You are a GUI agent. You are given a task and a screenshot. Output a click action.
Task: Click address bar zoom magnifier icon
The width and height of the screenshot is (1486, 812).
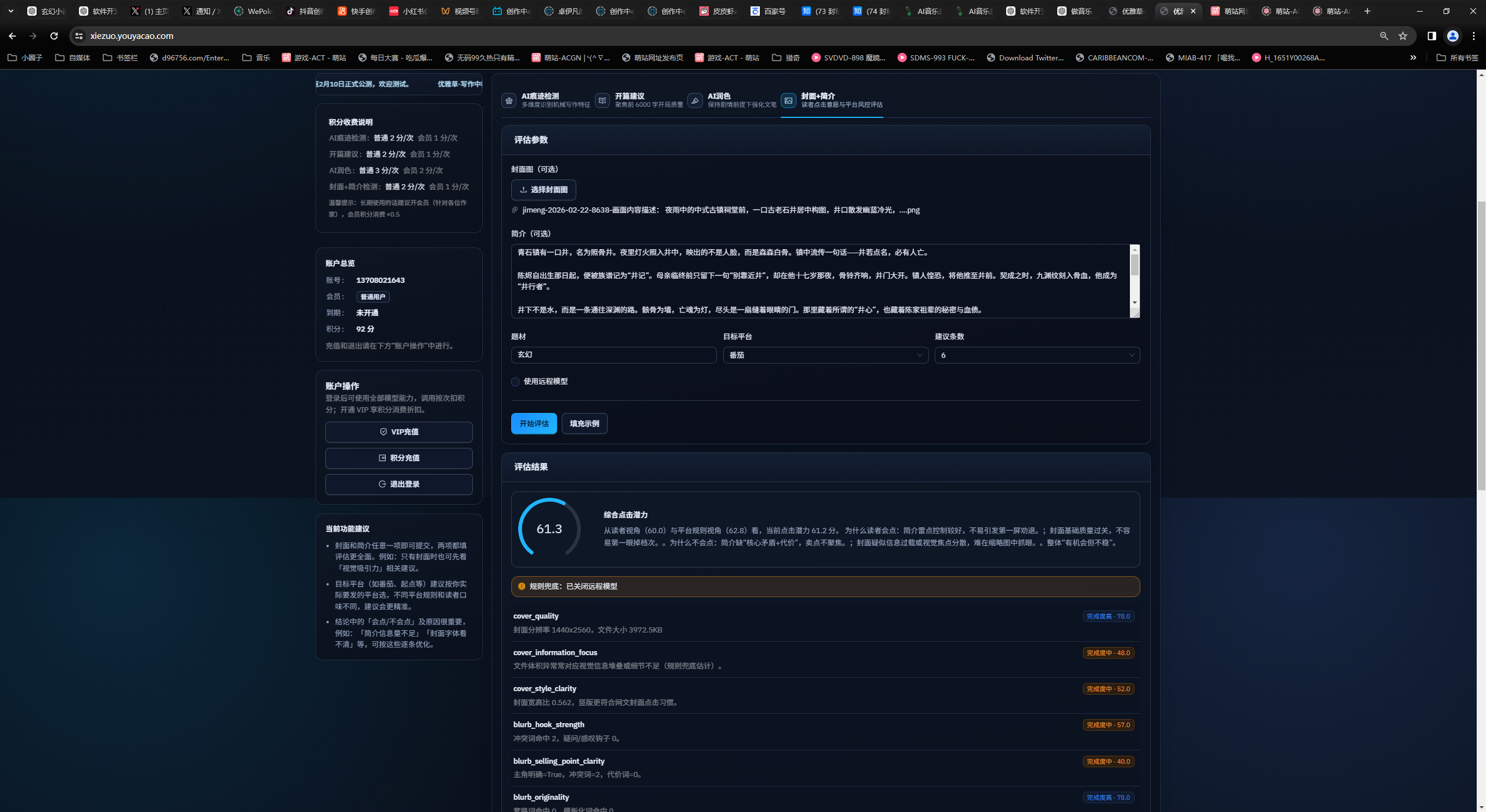pos(1384,36)
